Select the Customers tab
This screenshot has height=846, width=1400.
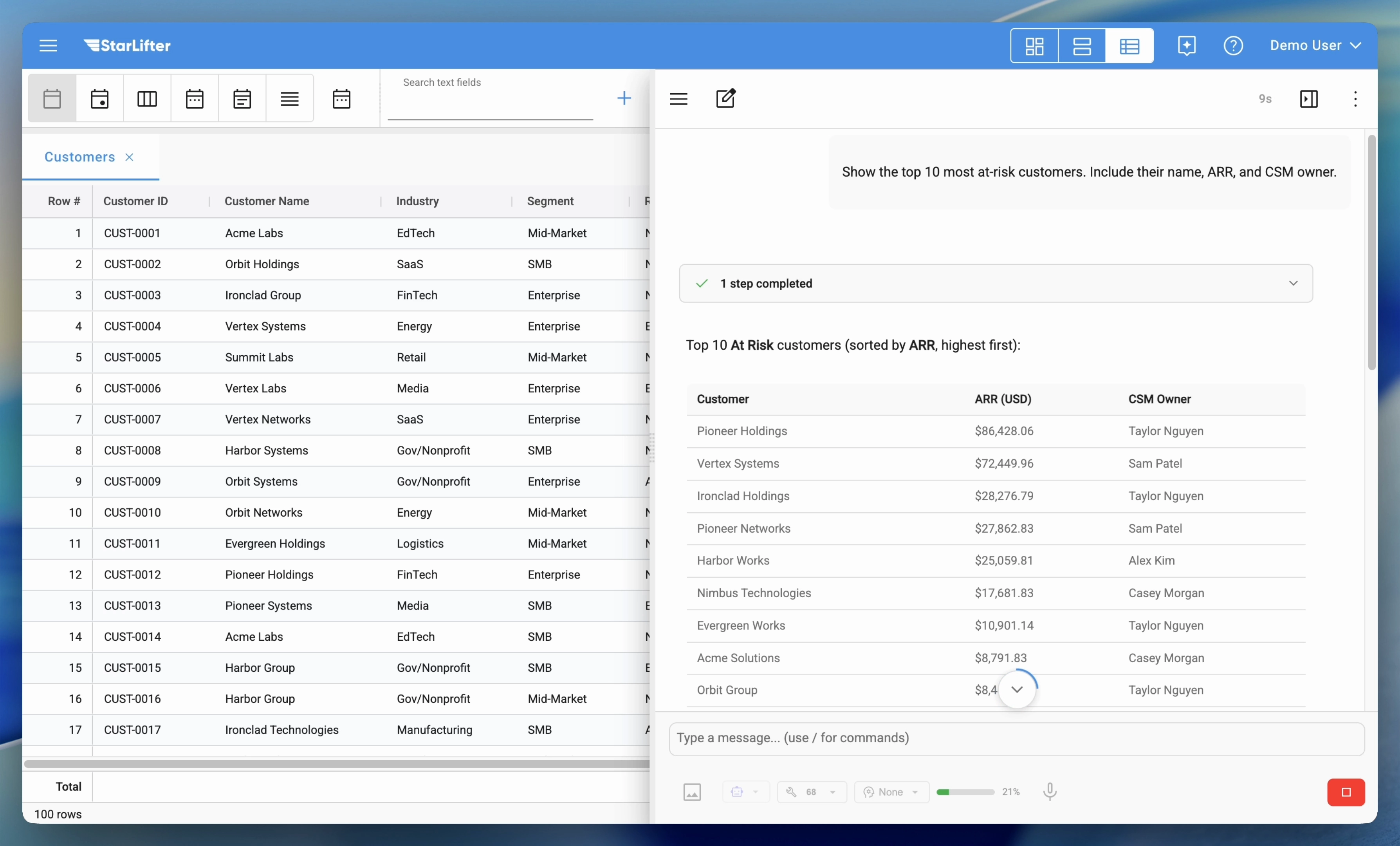point(79,157)
